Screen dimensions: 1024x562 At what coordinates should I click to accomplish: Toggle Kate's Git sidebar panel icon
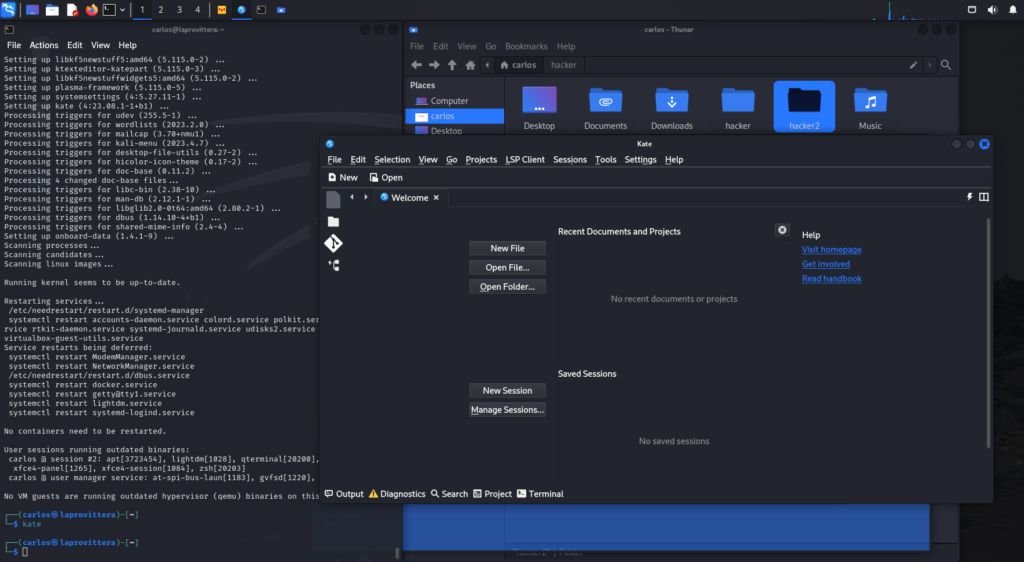333,243
